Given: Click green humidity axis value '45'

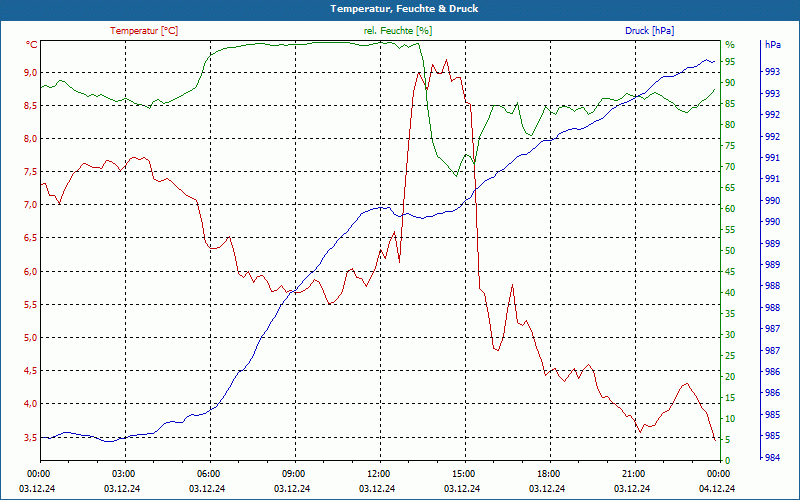Looking at the screenshot, I should click(730, 272).
